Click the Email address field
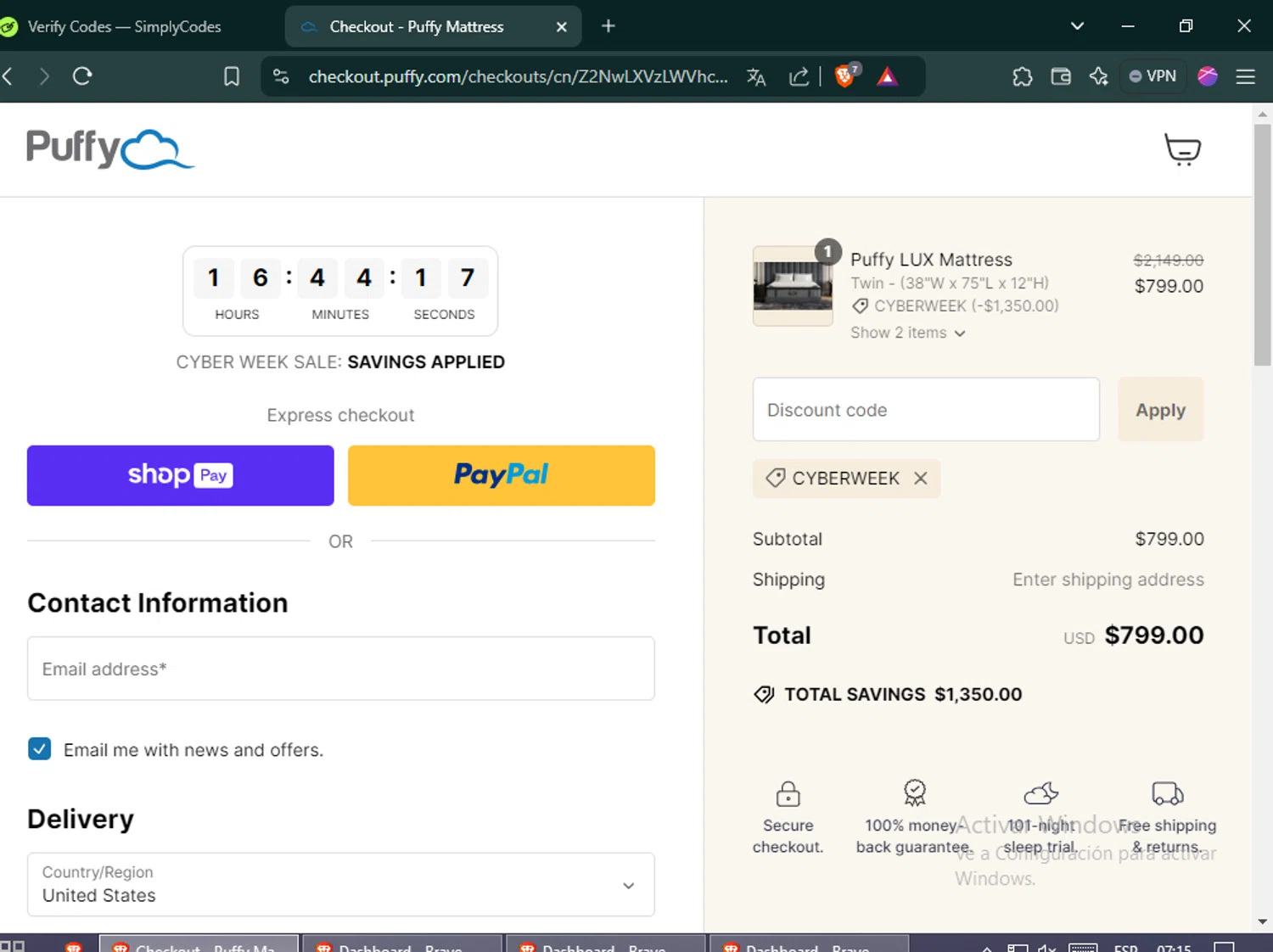Viewport: 1273px width, 952px height. point(340,669)
